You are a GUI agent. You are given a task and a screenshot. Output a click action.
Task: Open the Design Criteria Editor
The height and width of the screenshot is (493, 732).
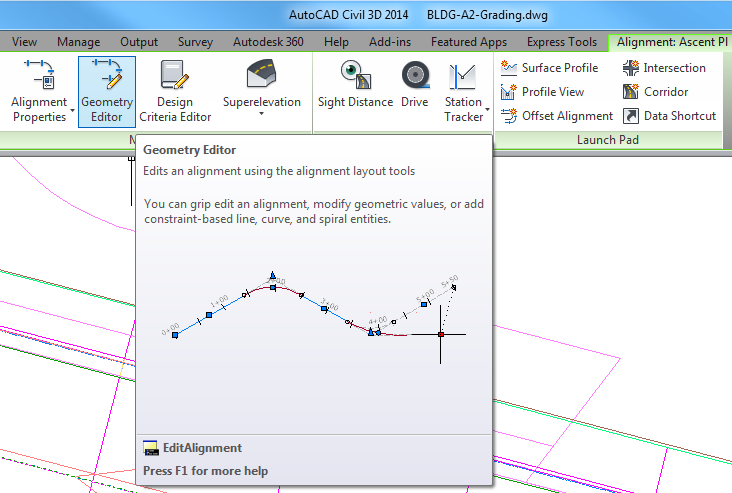(175, 91)
